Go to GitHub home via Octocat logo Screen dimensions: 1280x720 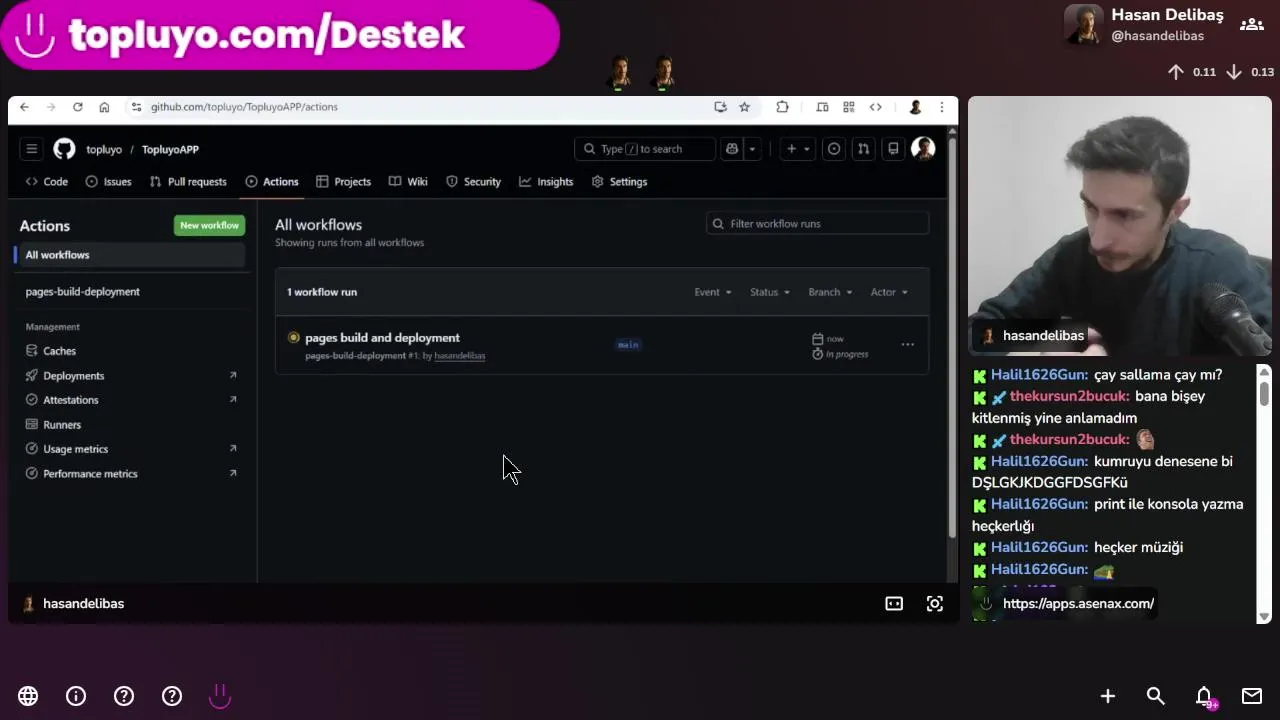pos(64,149)
